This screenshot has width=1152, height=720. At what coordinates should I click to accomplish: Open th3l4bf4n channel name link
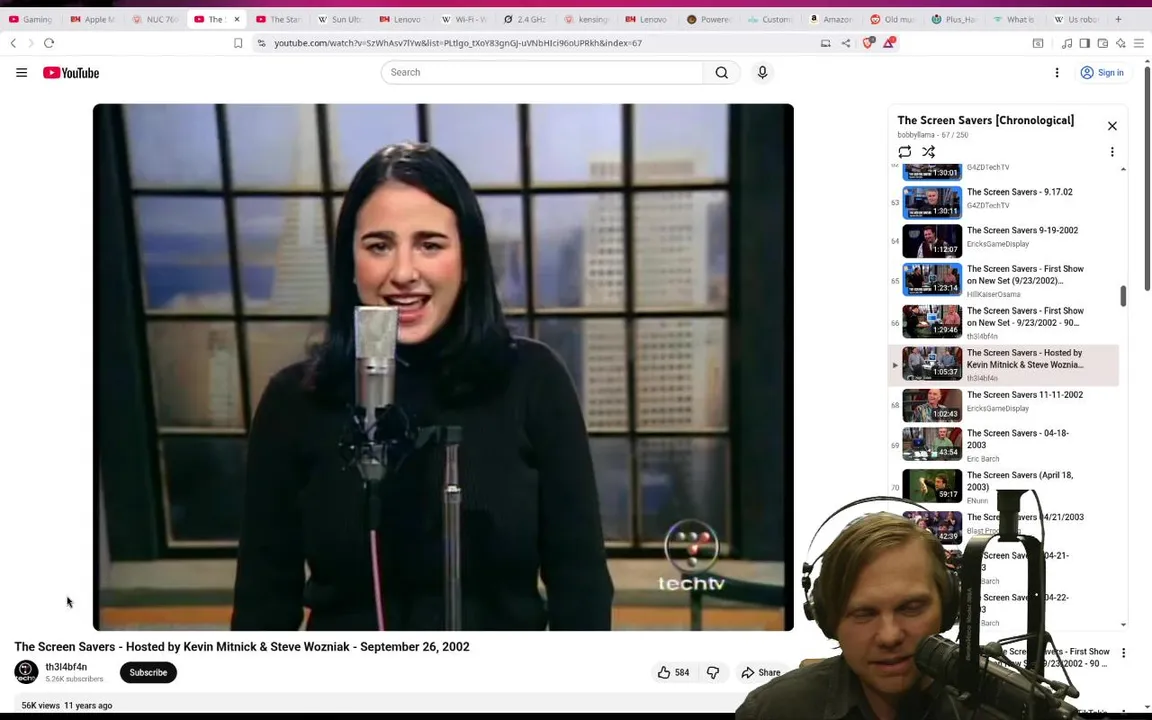point(66,667)
